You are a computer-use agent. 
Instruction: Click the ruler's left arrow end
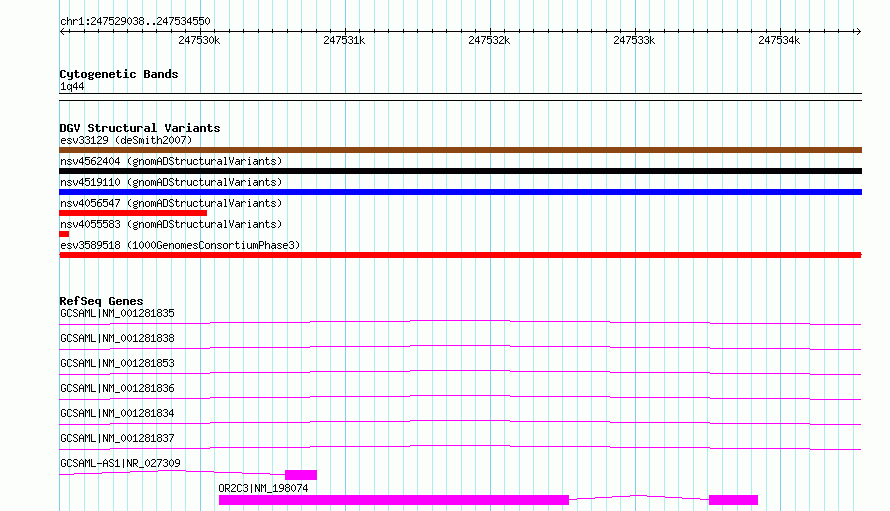[x=62, y=31]
